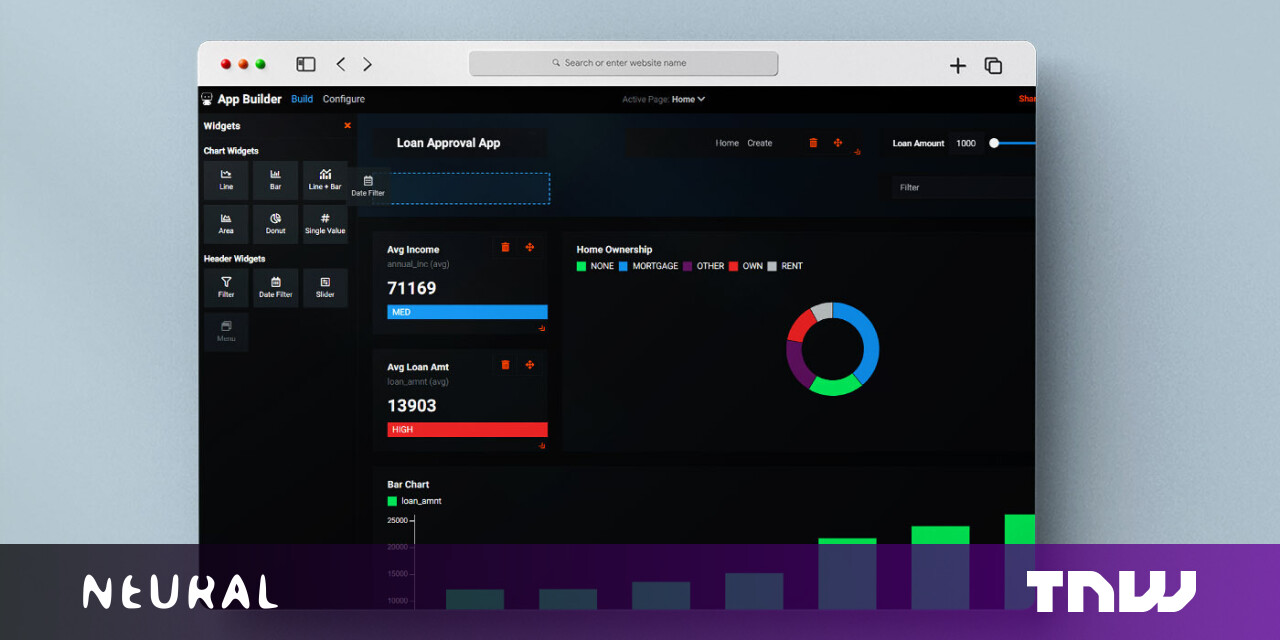Switch to the Configure tab
The height and width of the screenshot is (640, 1280).
point(343,99)
